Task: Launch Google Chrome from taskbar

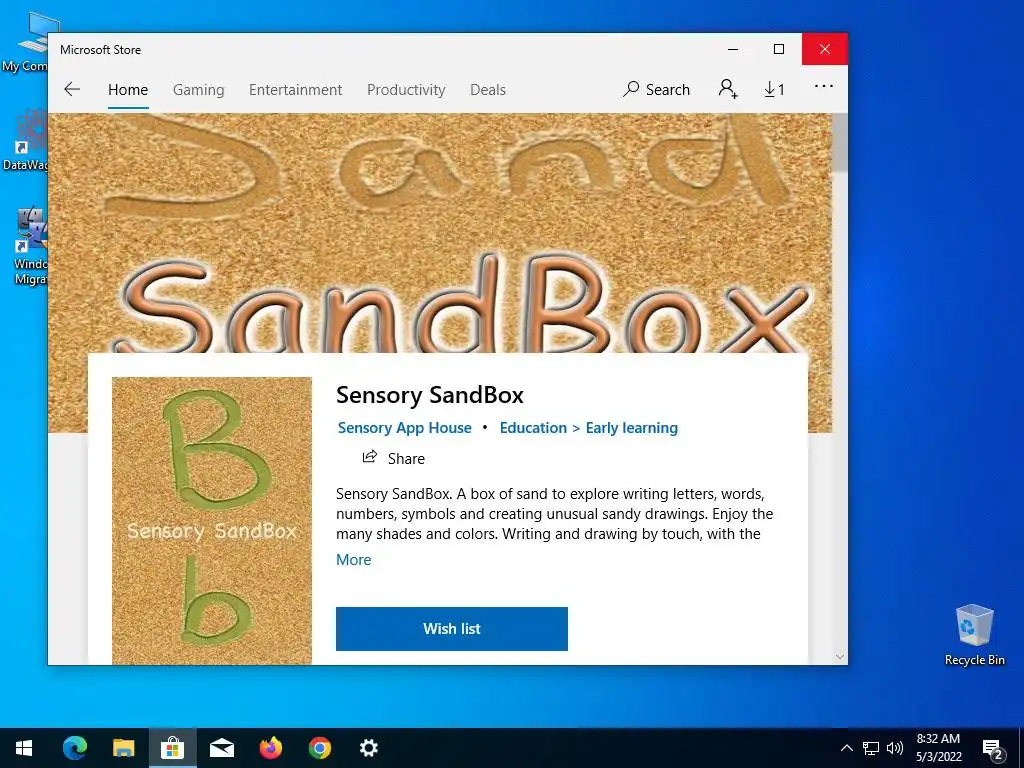Action: click(319, 748)
